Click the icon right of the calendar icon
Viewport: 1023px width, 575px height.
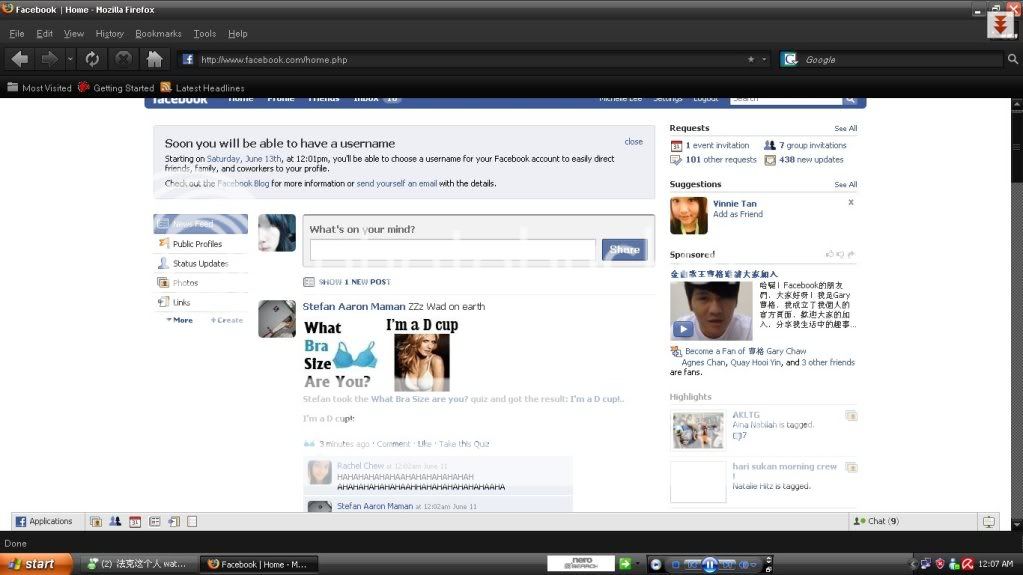[155, 521]
